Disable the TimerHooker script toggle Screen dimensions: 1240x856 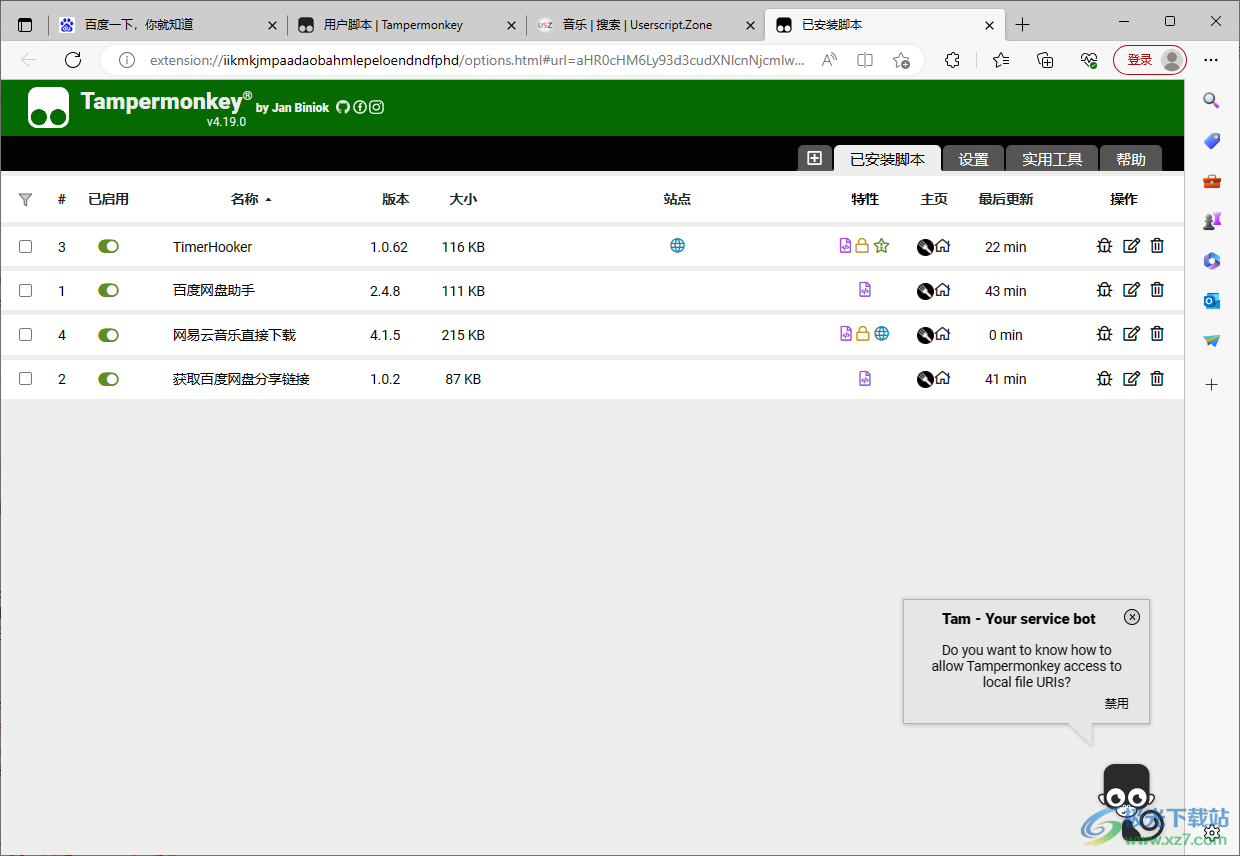coord(108,246)
